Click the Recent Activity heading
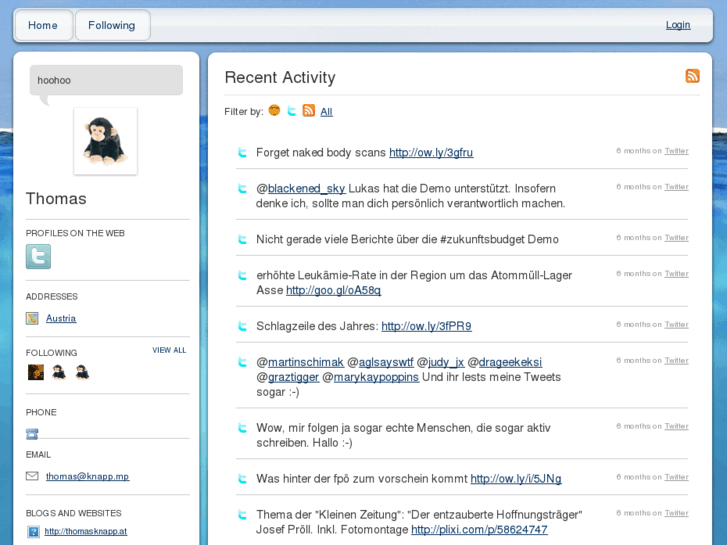727x545 pixels. pos(280,77)
